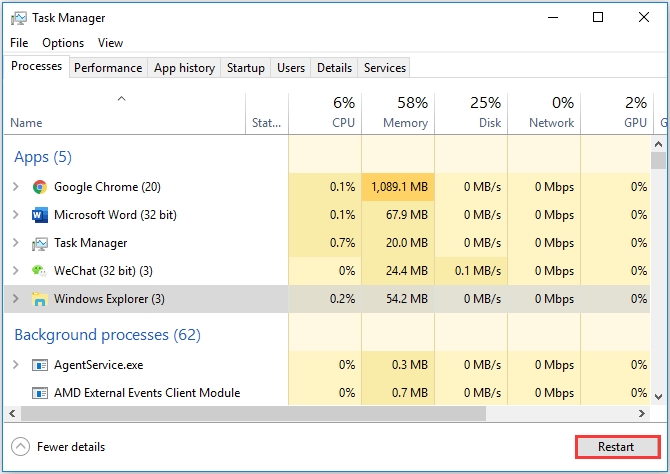Expand the Windows Explorer (3) group
The image size is (670, 474).
pyautogui.click(x=16, y=299)
